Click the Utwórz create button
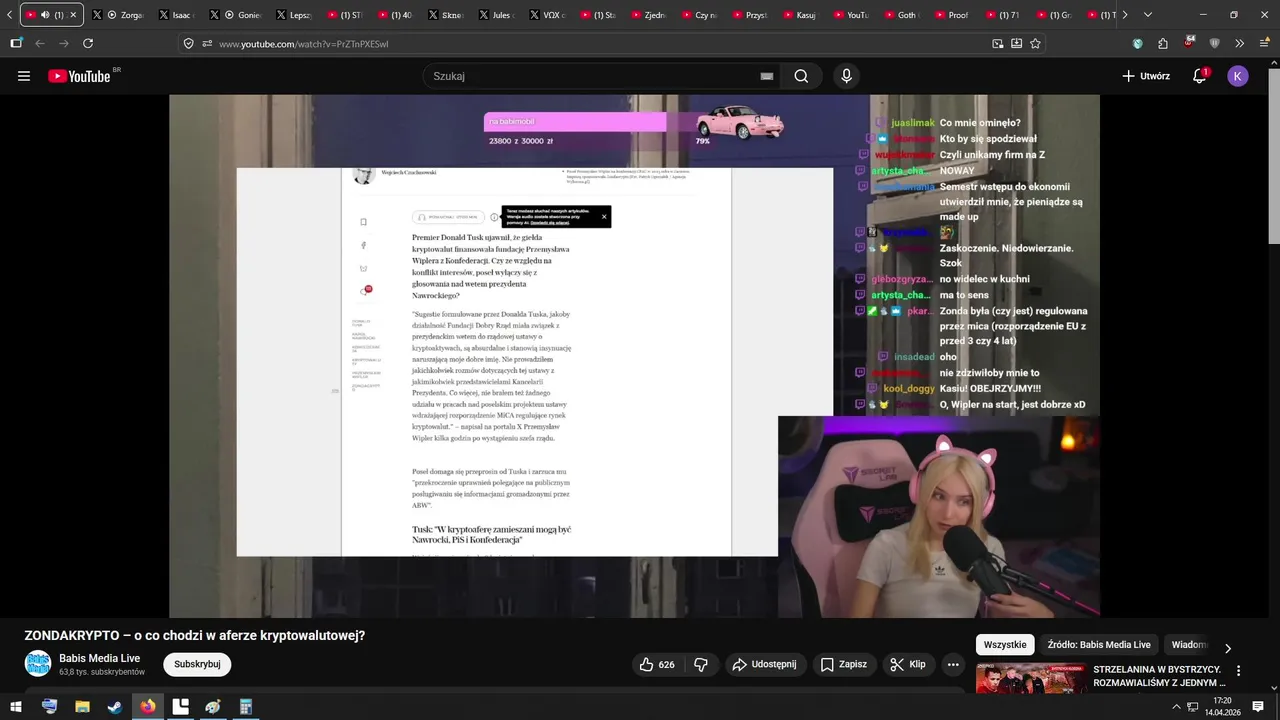Viewport: 1280px width, 720px height. pos(1146,76)
